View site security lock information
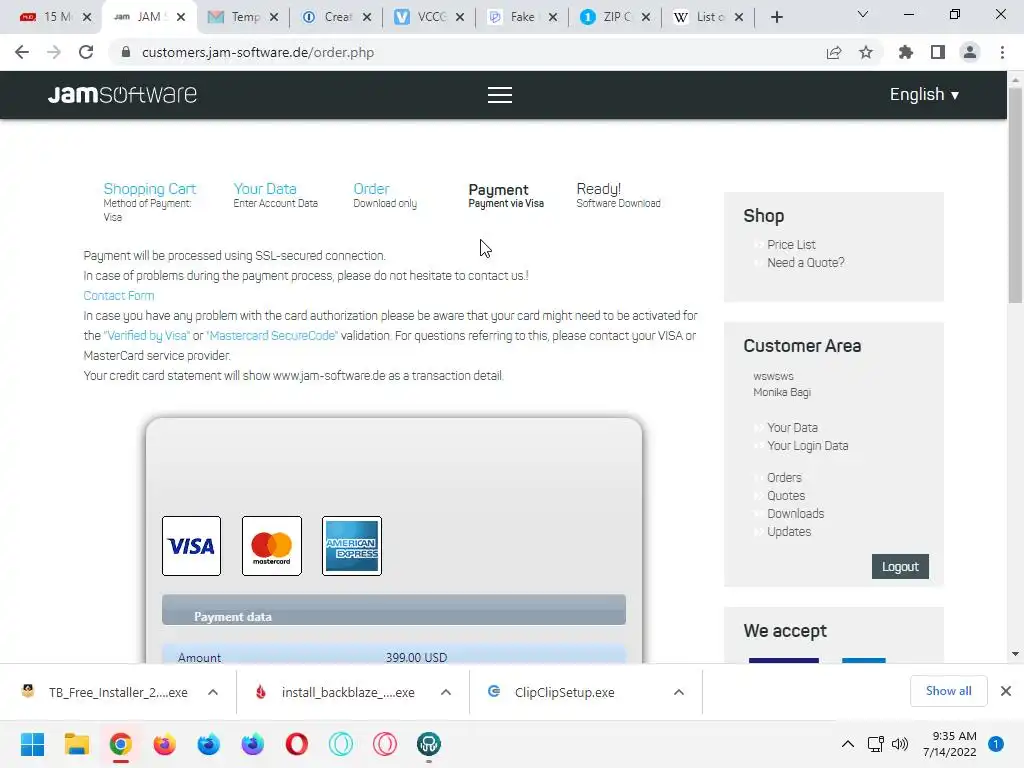The width and height of the screenshot is (1024, 768). pyautogui.click(x=126, y=52)
